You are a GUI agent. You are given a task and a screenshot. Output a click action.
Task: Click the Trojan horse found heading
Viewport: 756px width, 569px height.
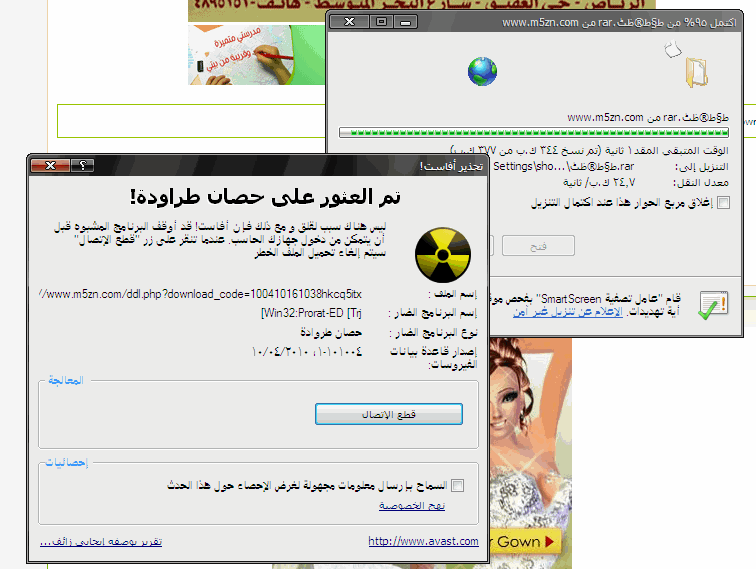click(x=265, y=197)
